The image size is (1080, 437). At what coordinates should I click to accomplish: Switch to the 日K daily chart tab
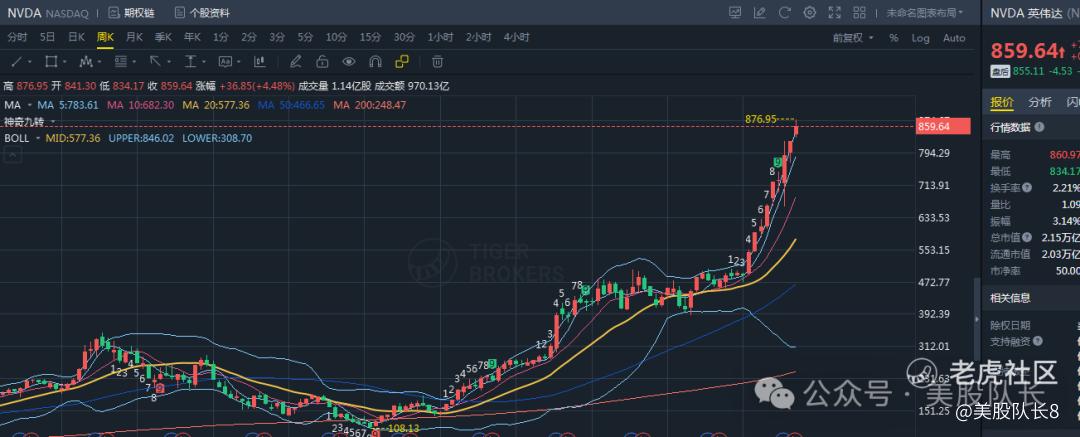(x=76, y=37)
